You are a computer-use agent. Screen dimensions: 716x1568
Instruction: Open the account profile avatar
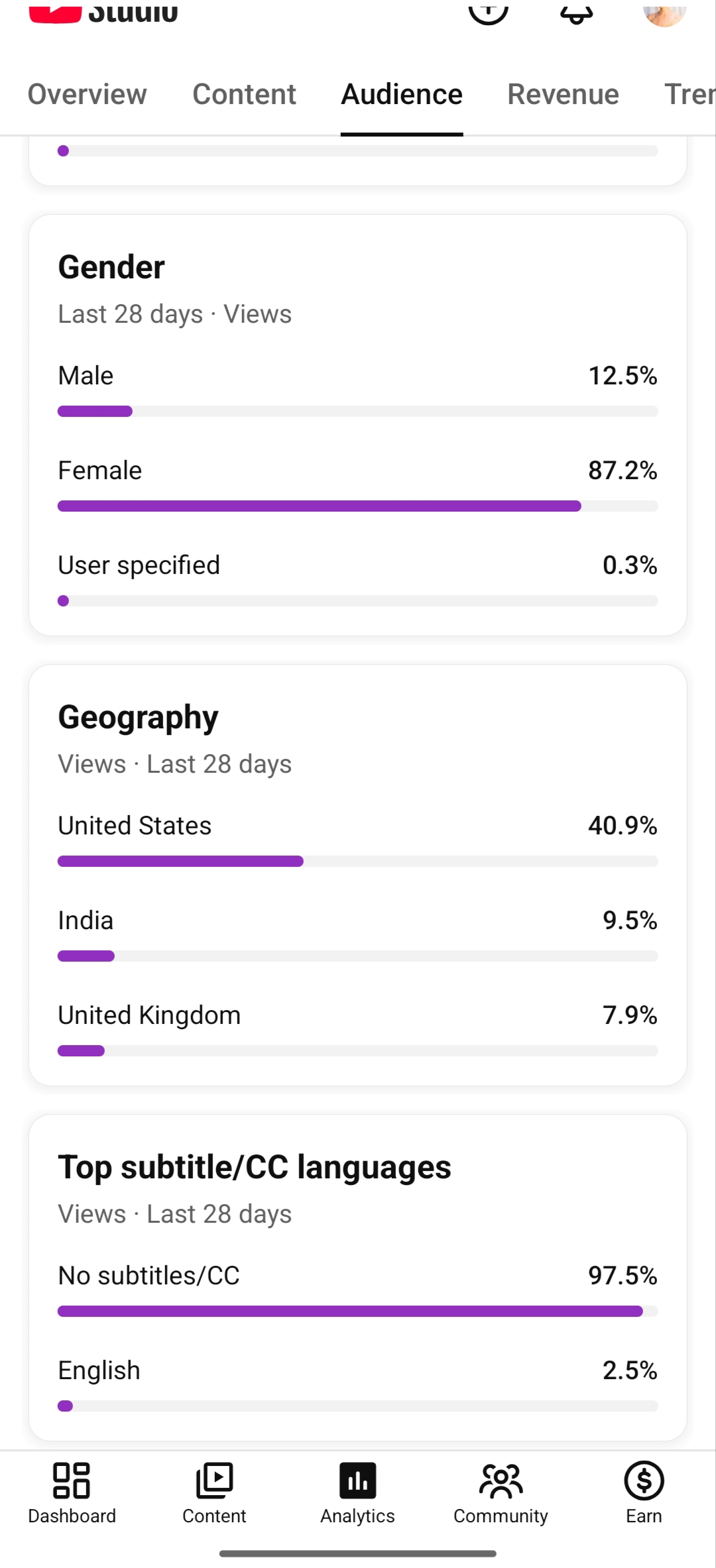pos(665,10)
